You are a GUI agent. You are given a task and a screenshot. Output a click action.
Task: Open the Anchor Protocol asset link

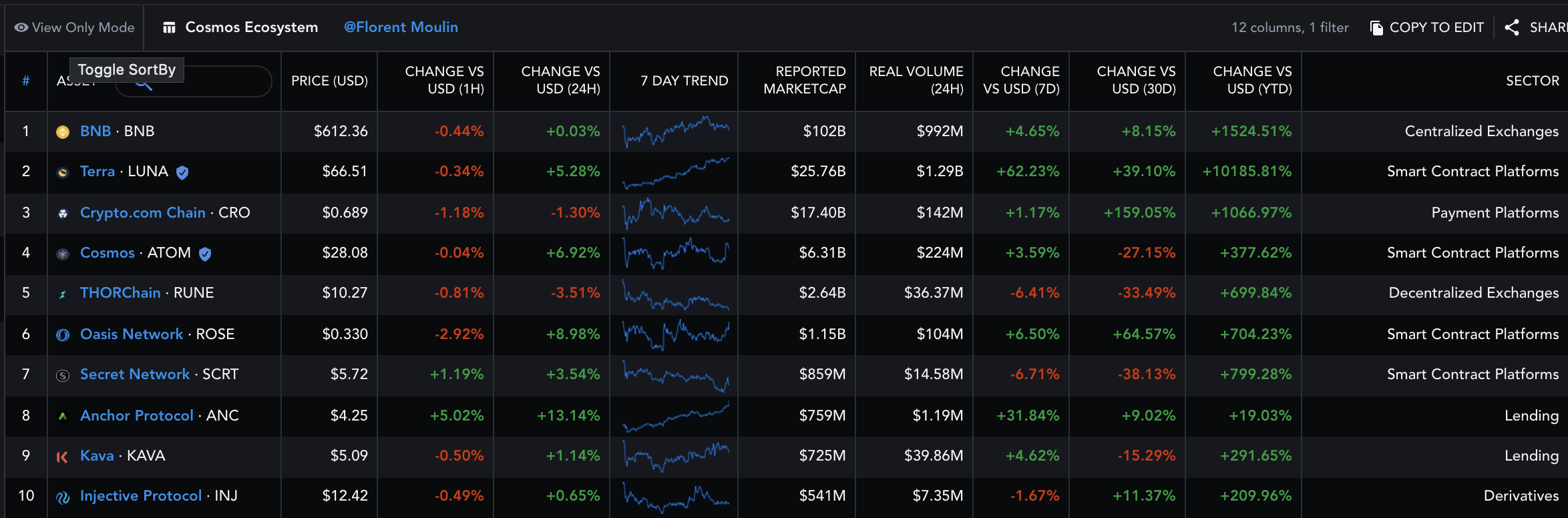137,415
